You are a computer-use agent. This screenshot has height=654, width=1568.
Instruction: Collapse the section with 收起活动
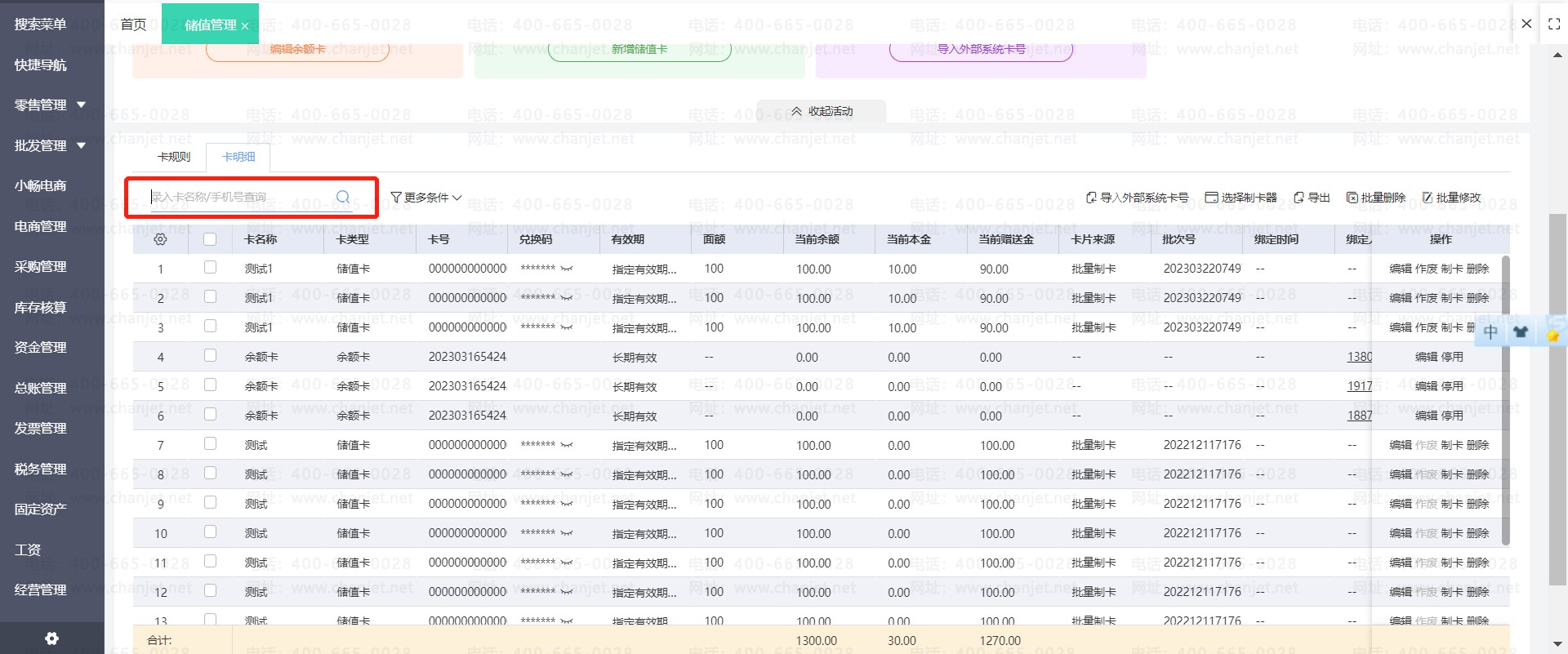[822, 111]
